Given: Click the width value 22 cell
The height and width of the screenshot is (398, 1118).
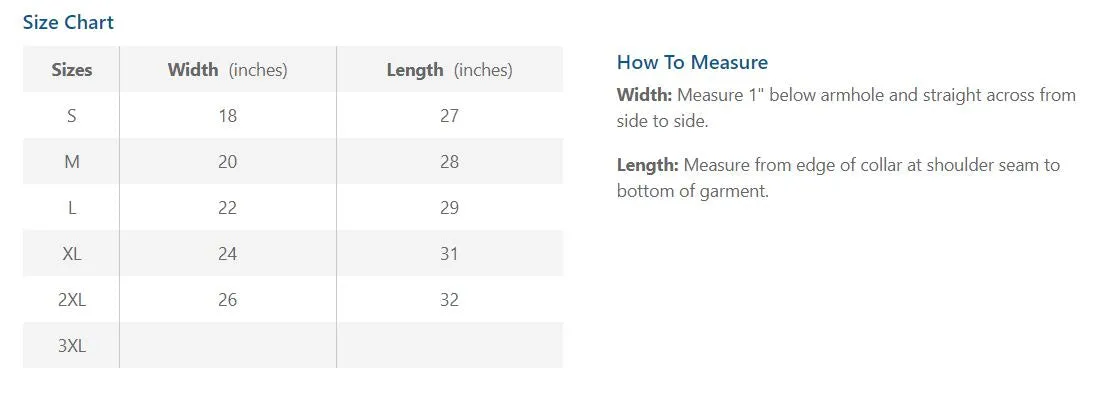Looking at the screenshot, I should coord(227,208).
